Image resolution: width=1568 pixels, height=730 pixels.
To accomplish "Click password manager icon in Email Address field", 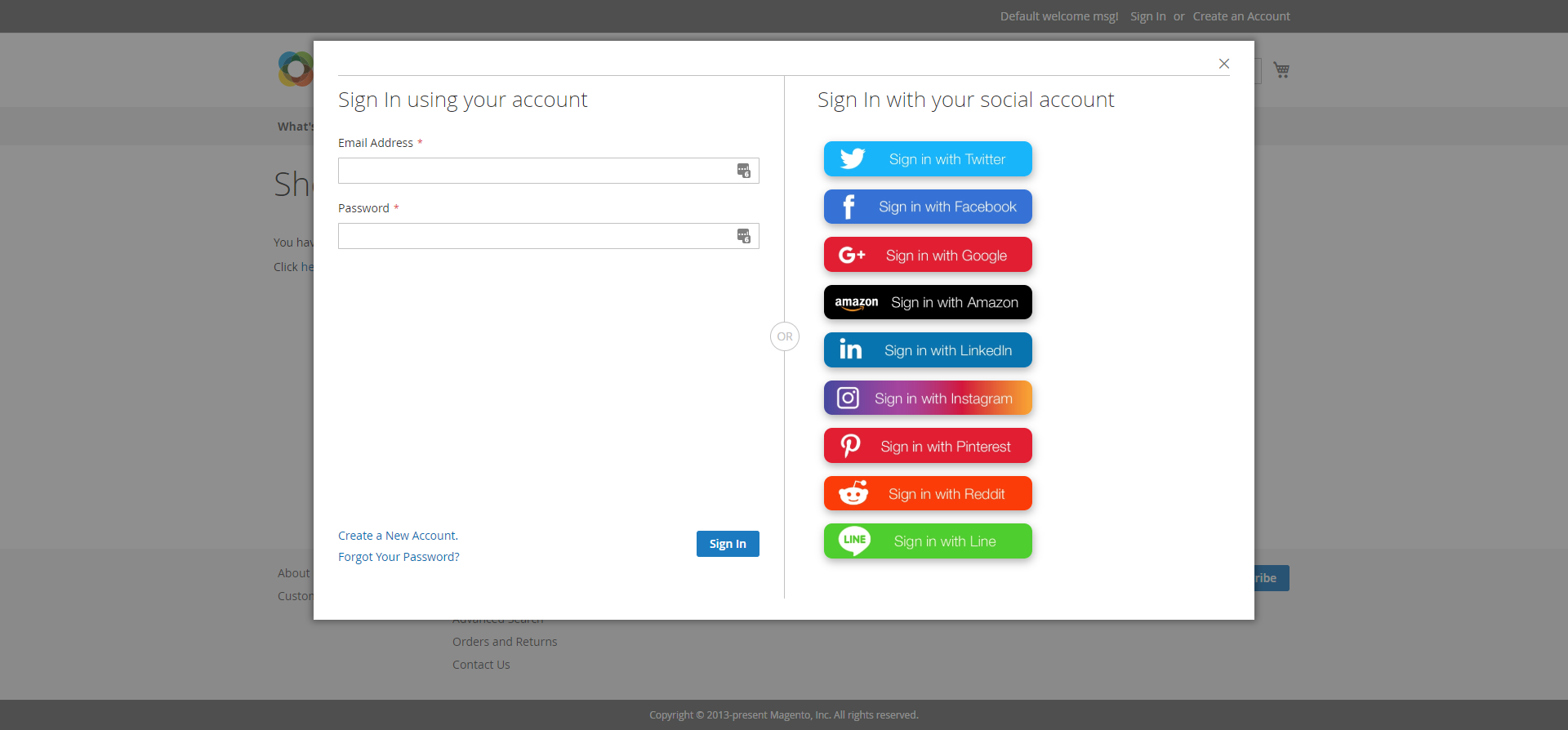I will [x=743, y=171].
